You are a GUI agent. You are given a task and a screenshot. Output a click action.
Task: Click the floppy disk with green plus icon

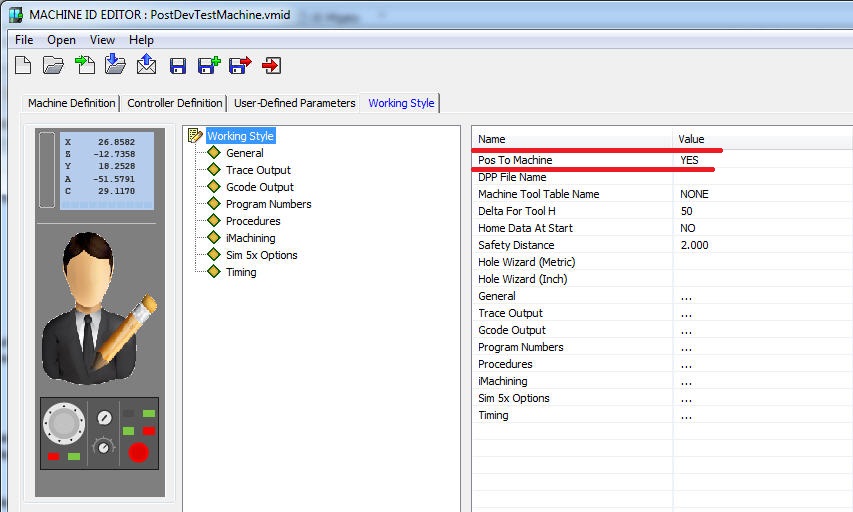[x=209, y=66]
